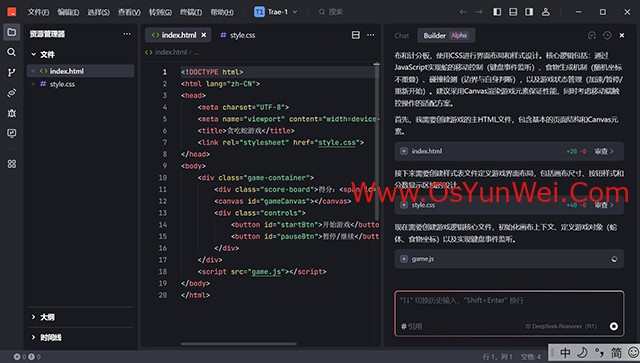The image size is (640, 363).
Task: Expand the 时间线 timeline section
Action: [x=47, y=337]
